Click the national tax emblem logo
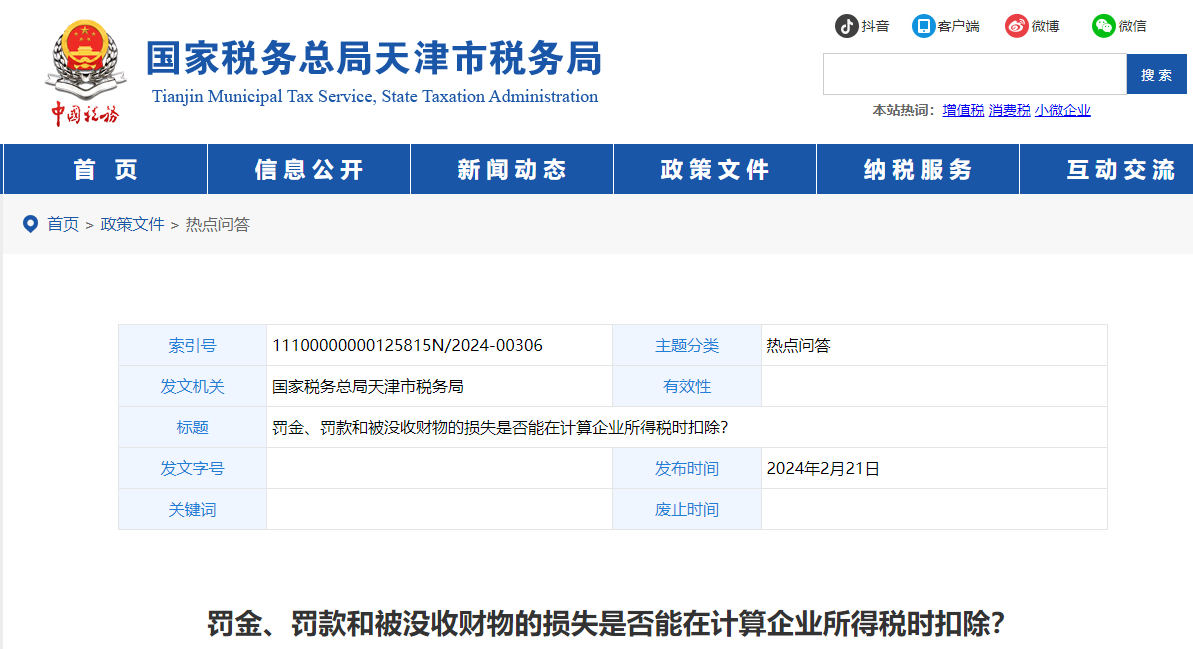 tap(85, 72)
